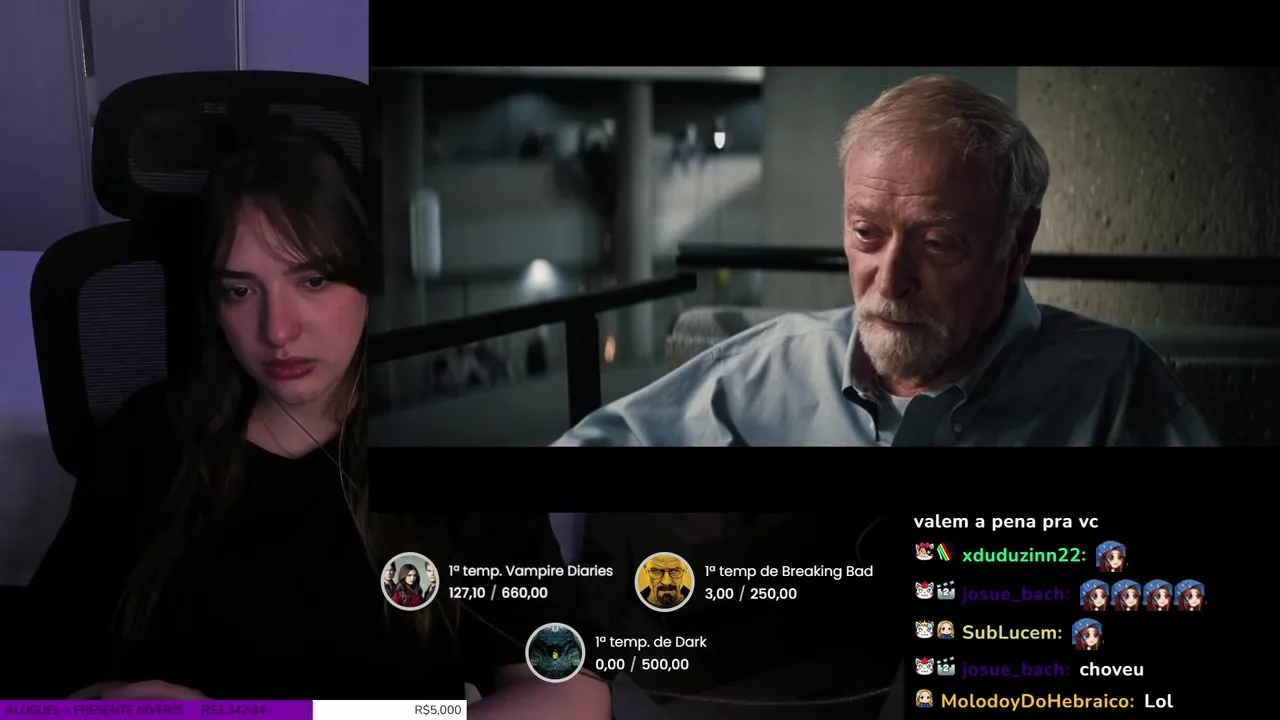1280x720 pixels.
Task: Click the 'R$5,000' goal target label
Action: (438, 710)
